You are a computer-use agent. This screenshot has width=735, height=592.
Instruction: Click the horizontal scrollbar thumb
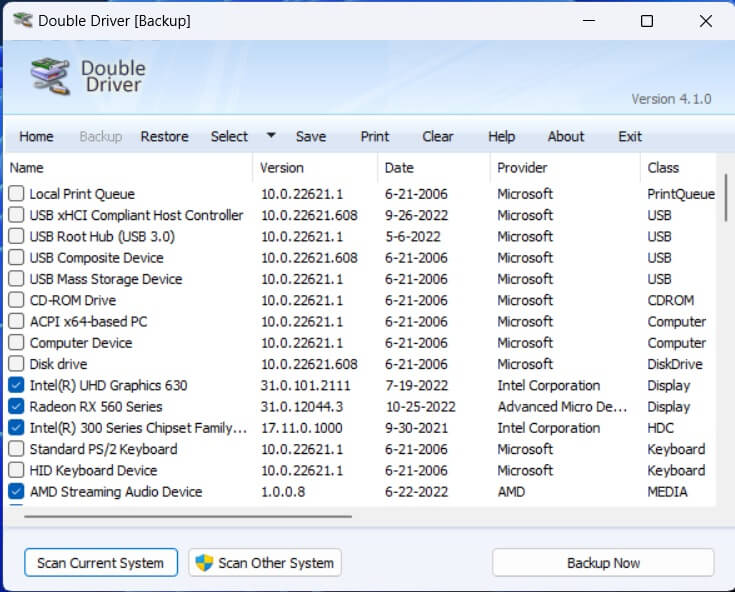pyautogui.click(x=188, y=516)
